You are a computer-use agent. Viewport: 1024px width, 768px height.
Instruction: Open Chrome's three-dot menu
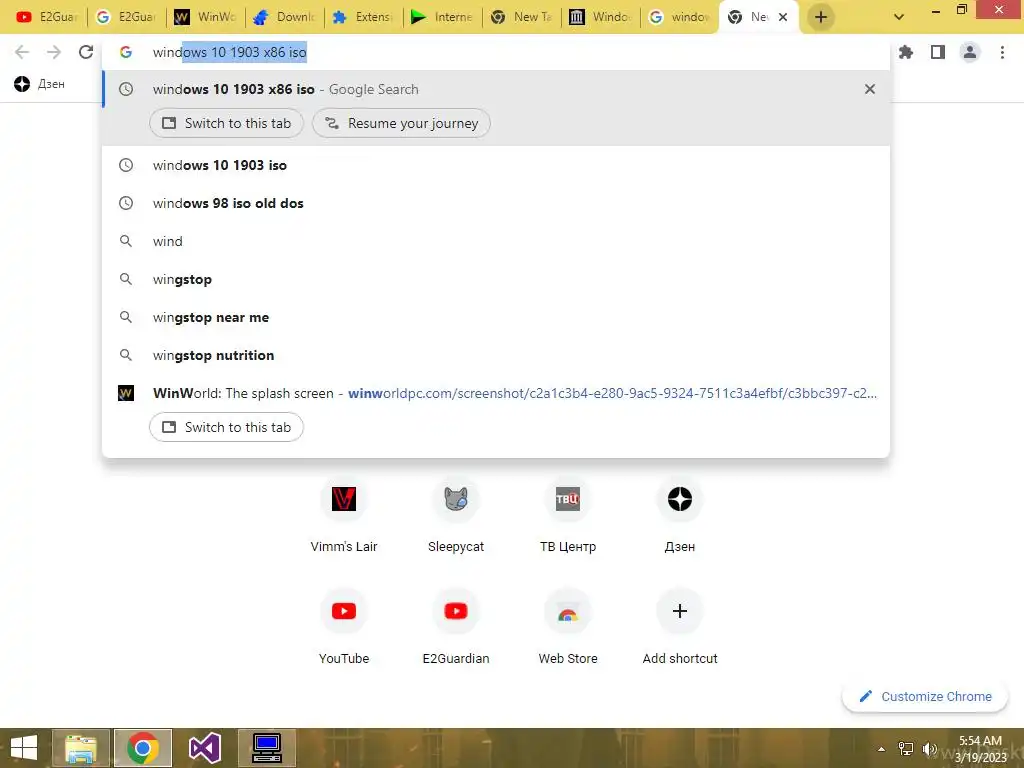coord(1002,52)
